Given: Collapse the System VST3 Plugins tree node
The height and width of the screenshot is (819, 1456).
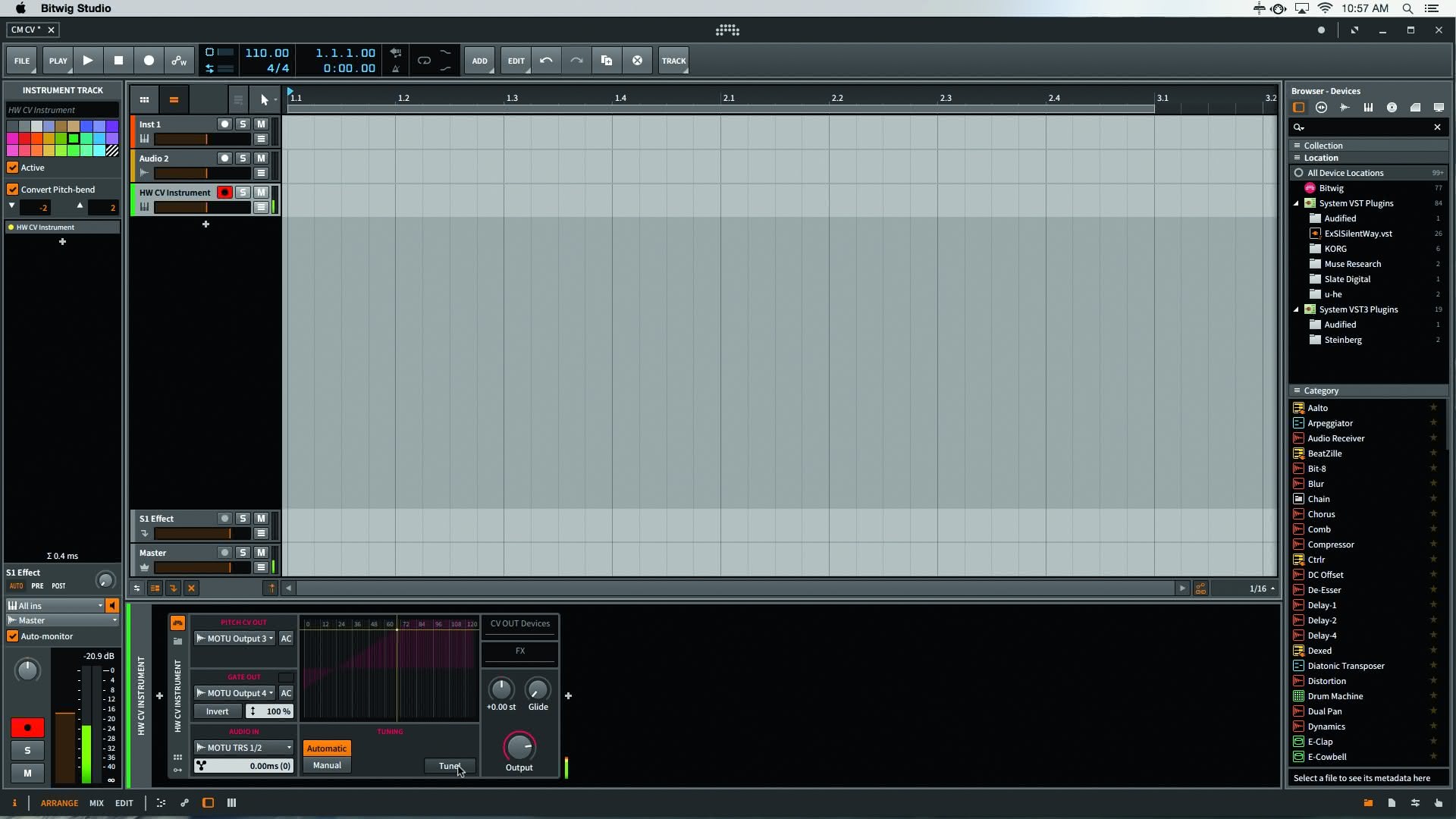Looking at the screenshot, I should point(1296,309).
